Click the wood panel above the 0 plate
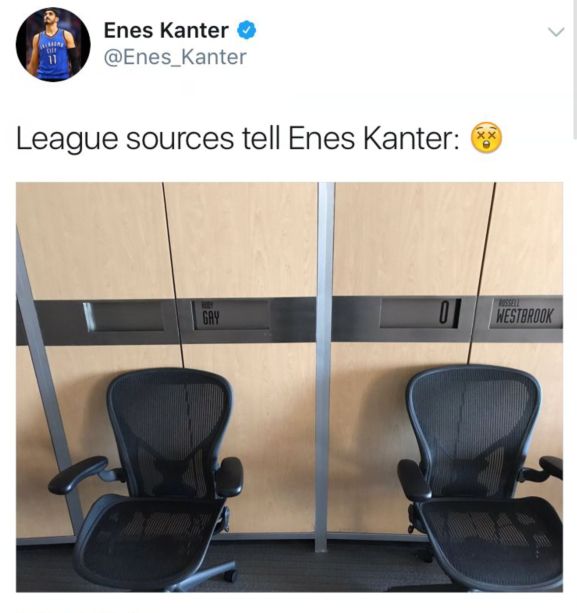The height and width of the screenshot is (613, 577). 410,239
